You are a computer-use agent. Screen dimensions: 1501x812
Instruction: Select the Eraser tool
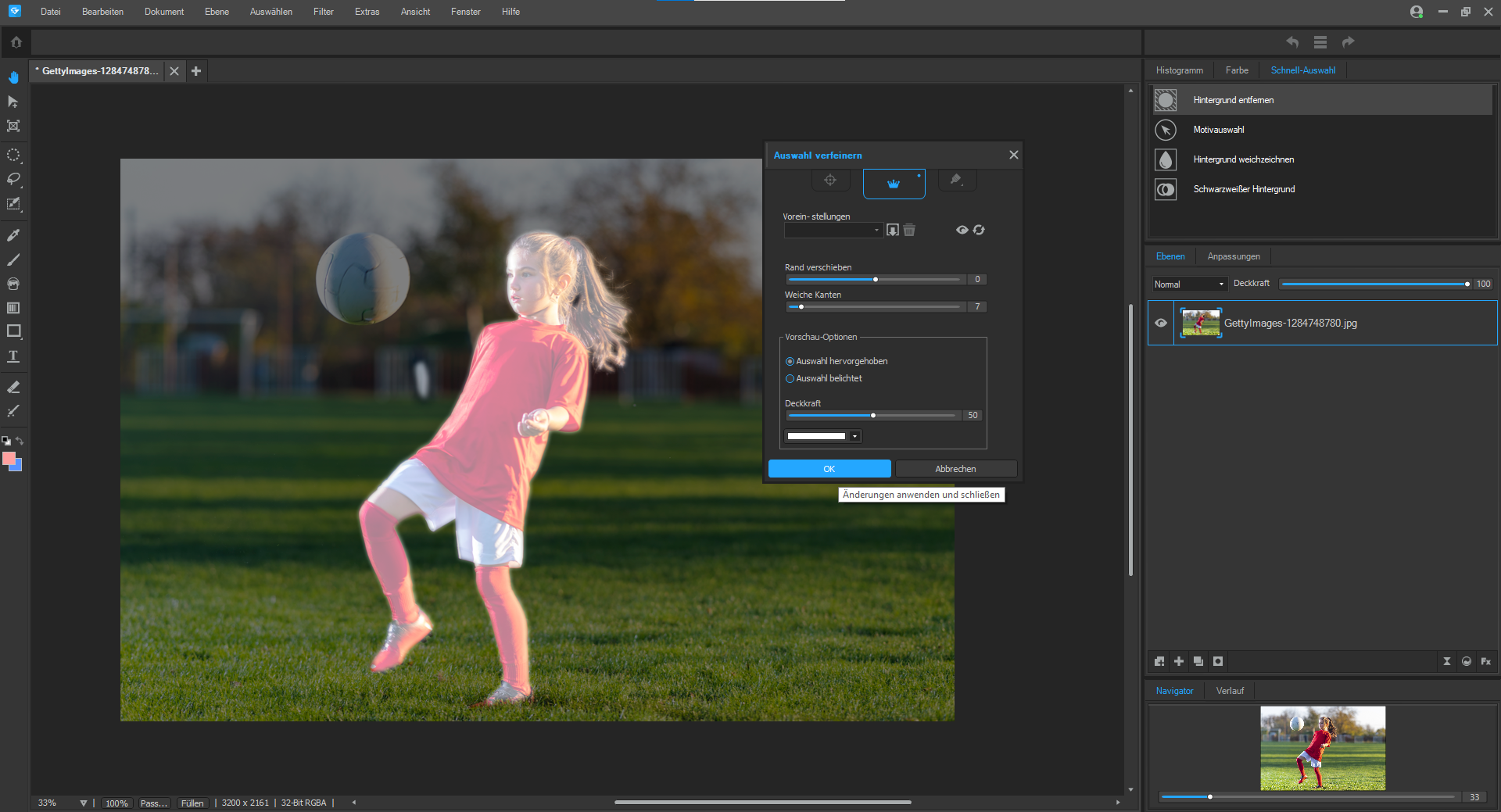pos(13,387)
